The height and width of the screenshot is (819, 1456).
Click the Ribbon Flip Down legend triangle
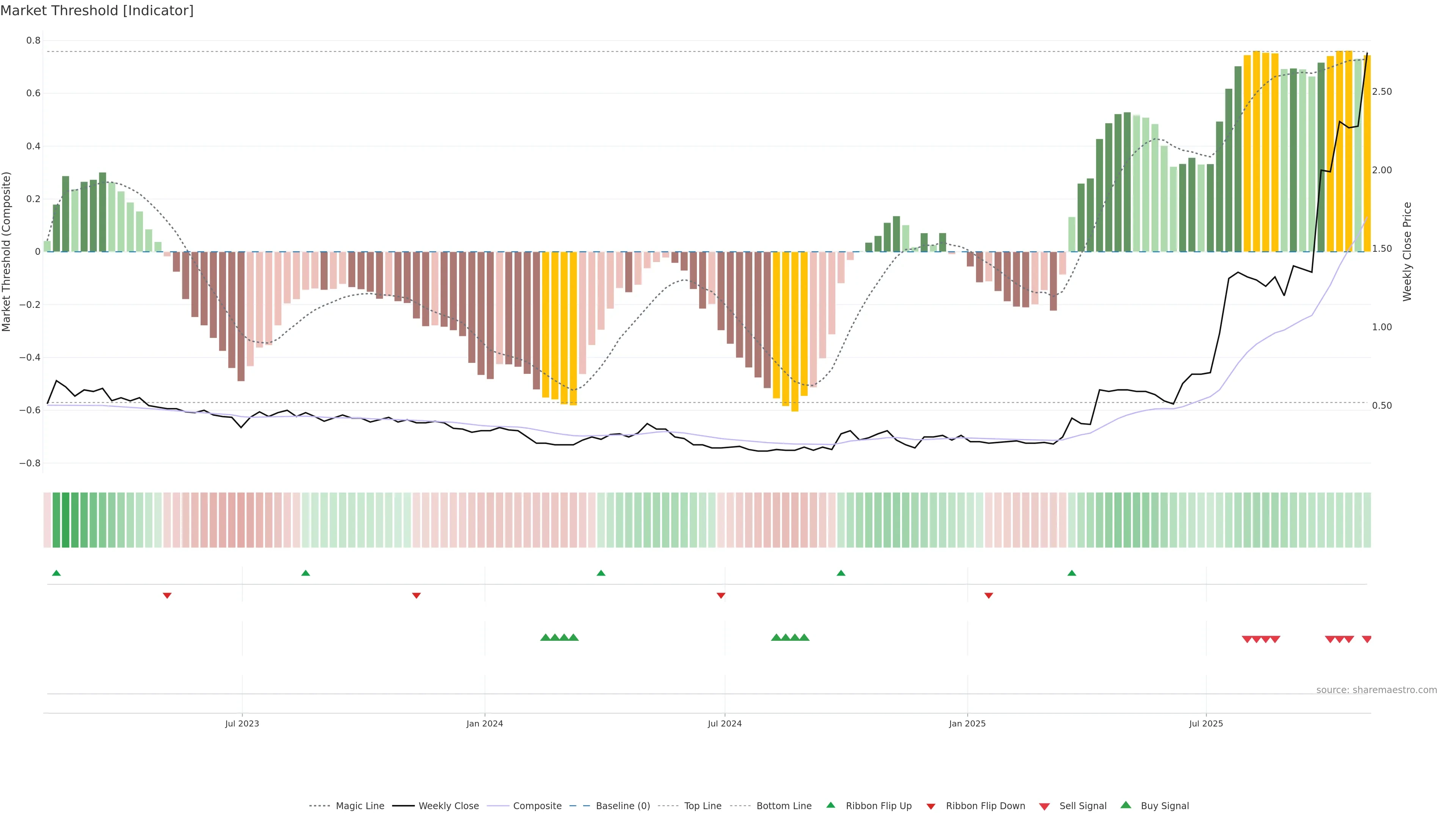pos(931,806)
